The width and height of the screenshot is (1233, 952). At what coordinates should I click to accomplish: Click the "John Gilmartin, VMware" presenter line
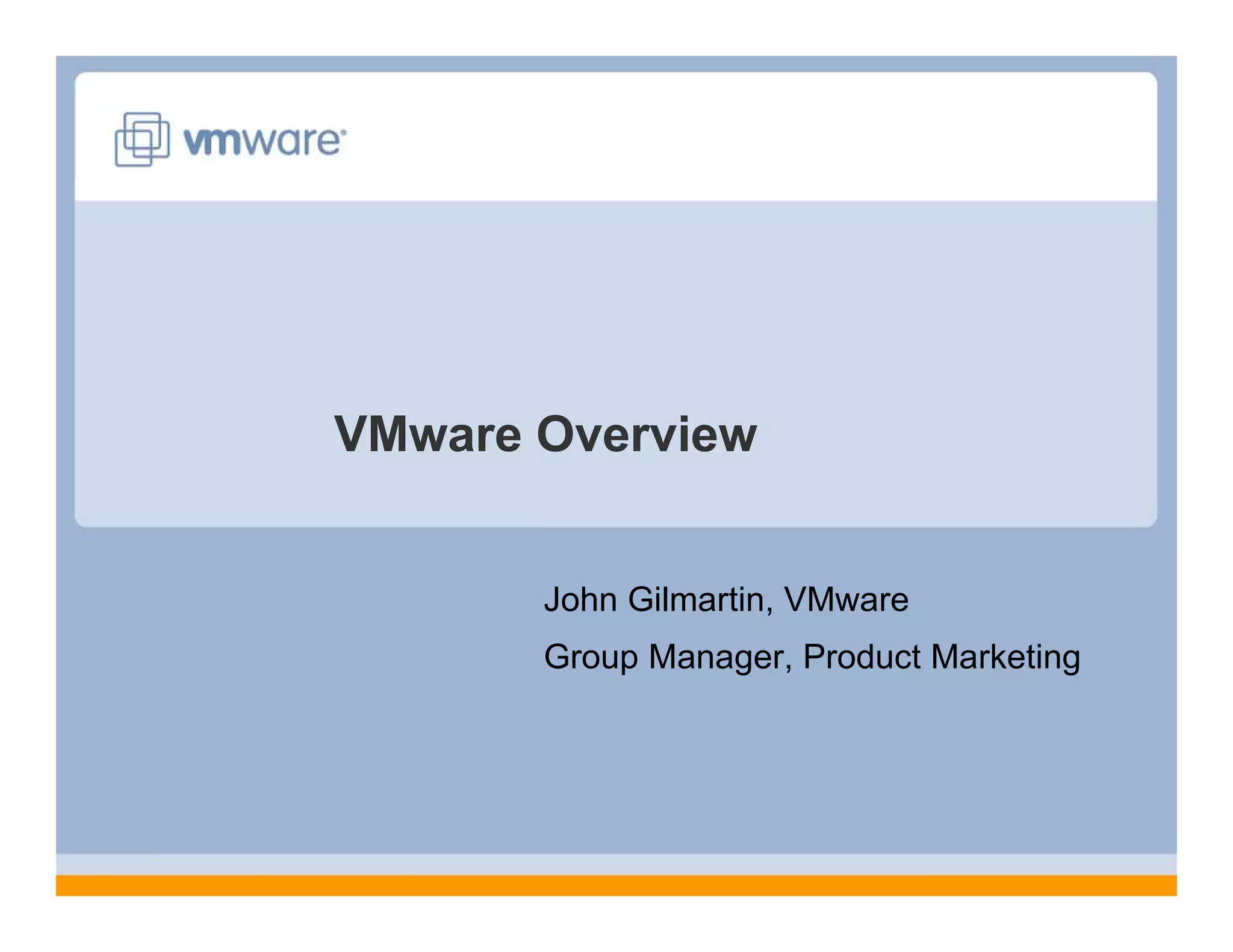coord(726,599)
